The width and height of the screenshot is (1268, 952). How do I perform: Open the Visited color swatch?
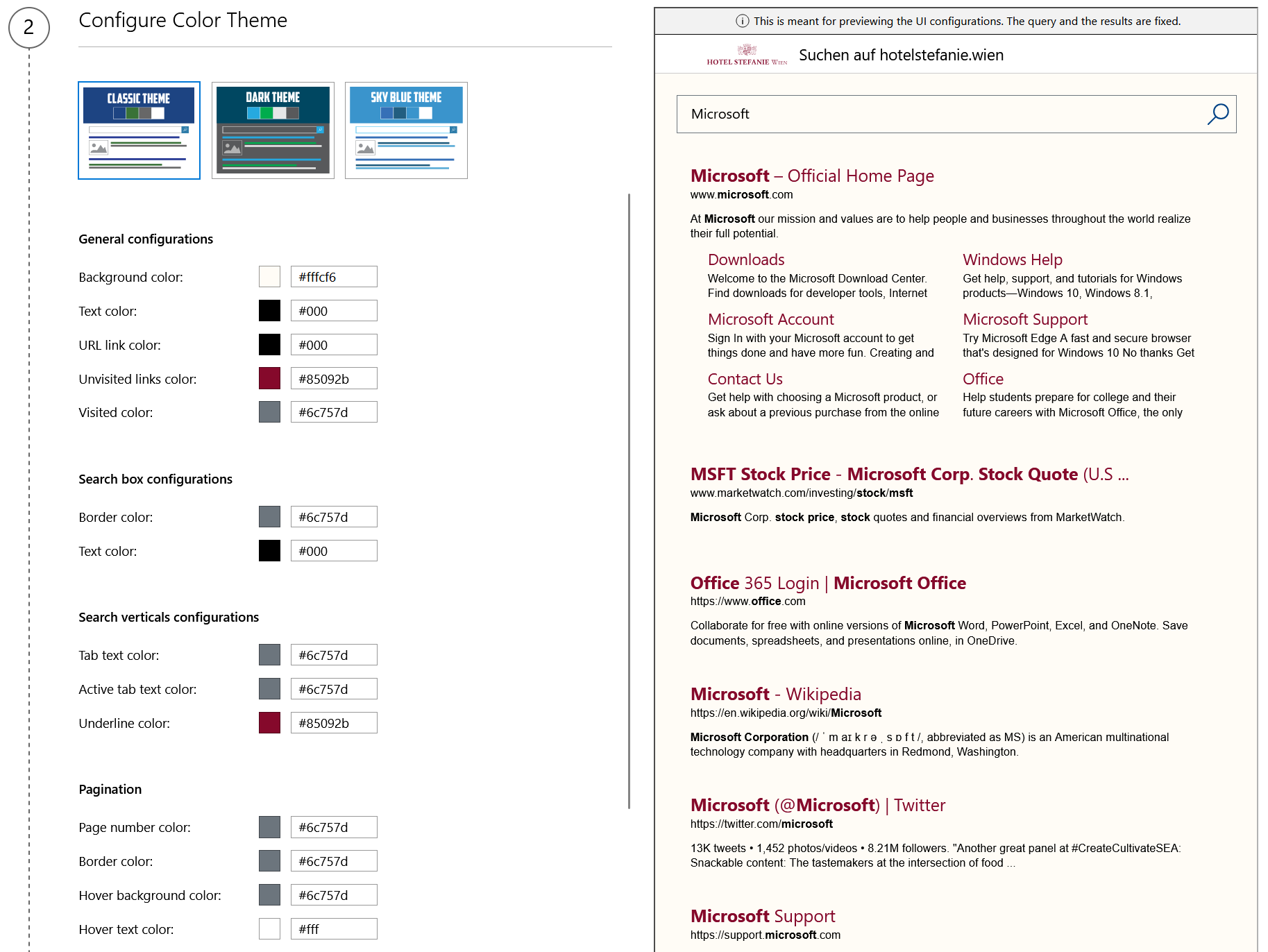(269, 412)
